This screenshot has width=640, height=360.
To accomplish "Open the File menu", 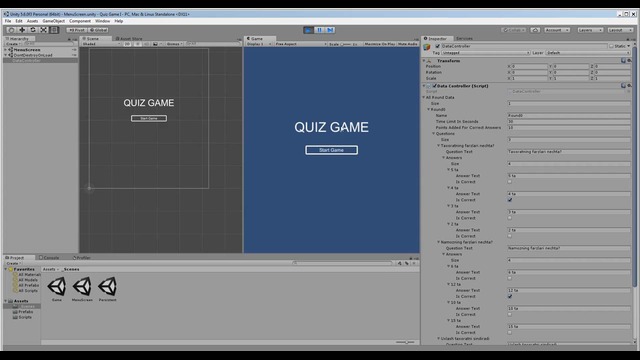I will 8,21.
